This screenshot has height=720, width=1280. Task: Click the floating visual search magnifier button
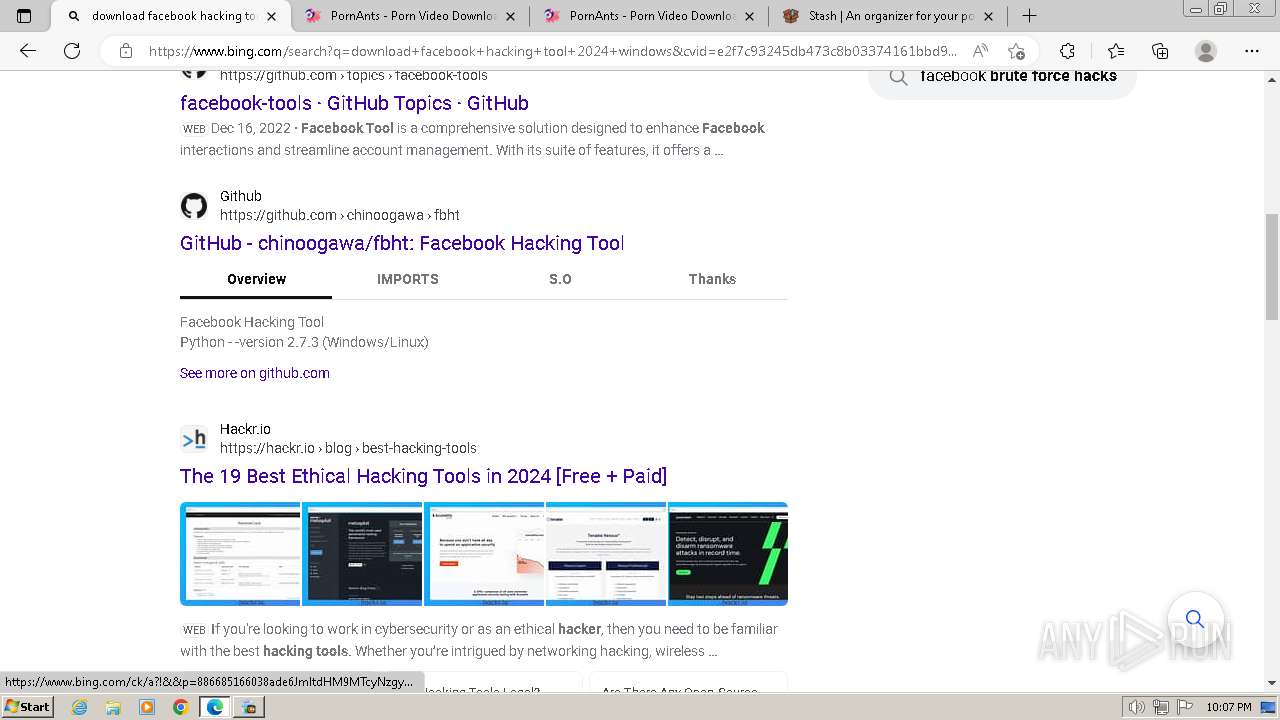pos(1194,619)
